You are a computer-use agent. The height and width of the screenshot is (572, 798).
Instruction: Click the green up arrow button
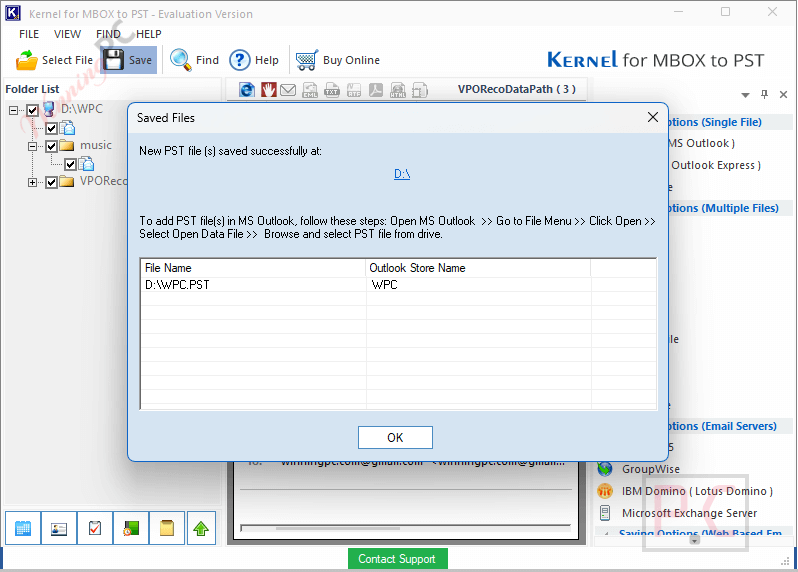(x=201, y=528)
